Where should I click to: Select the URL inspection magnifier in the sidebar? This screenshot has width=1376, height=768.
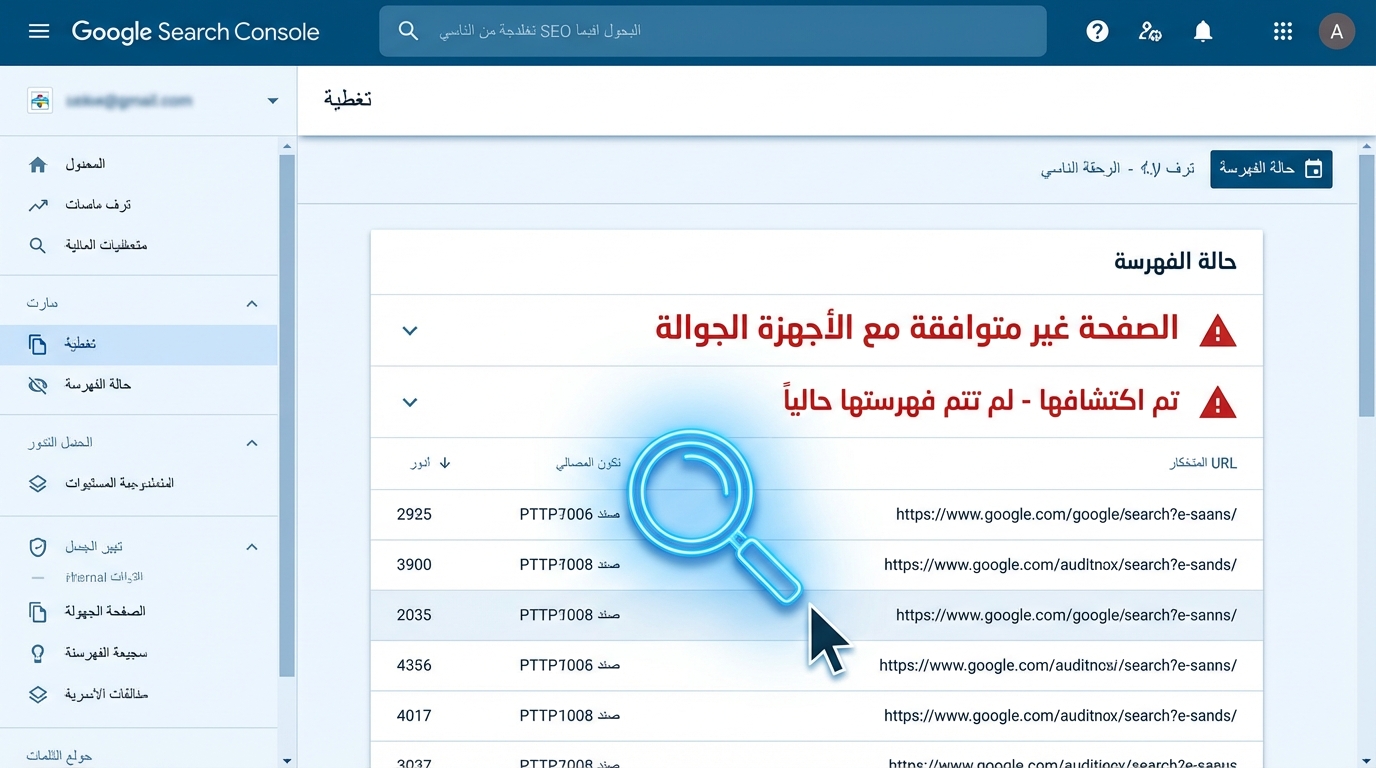pos(39,245)
